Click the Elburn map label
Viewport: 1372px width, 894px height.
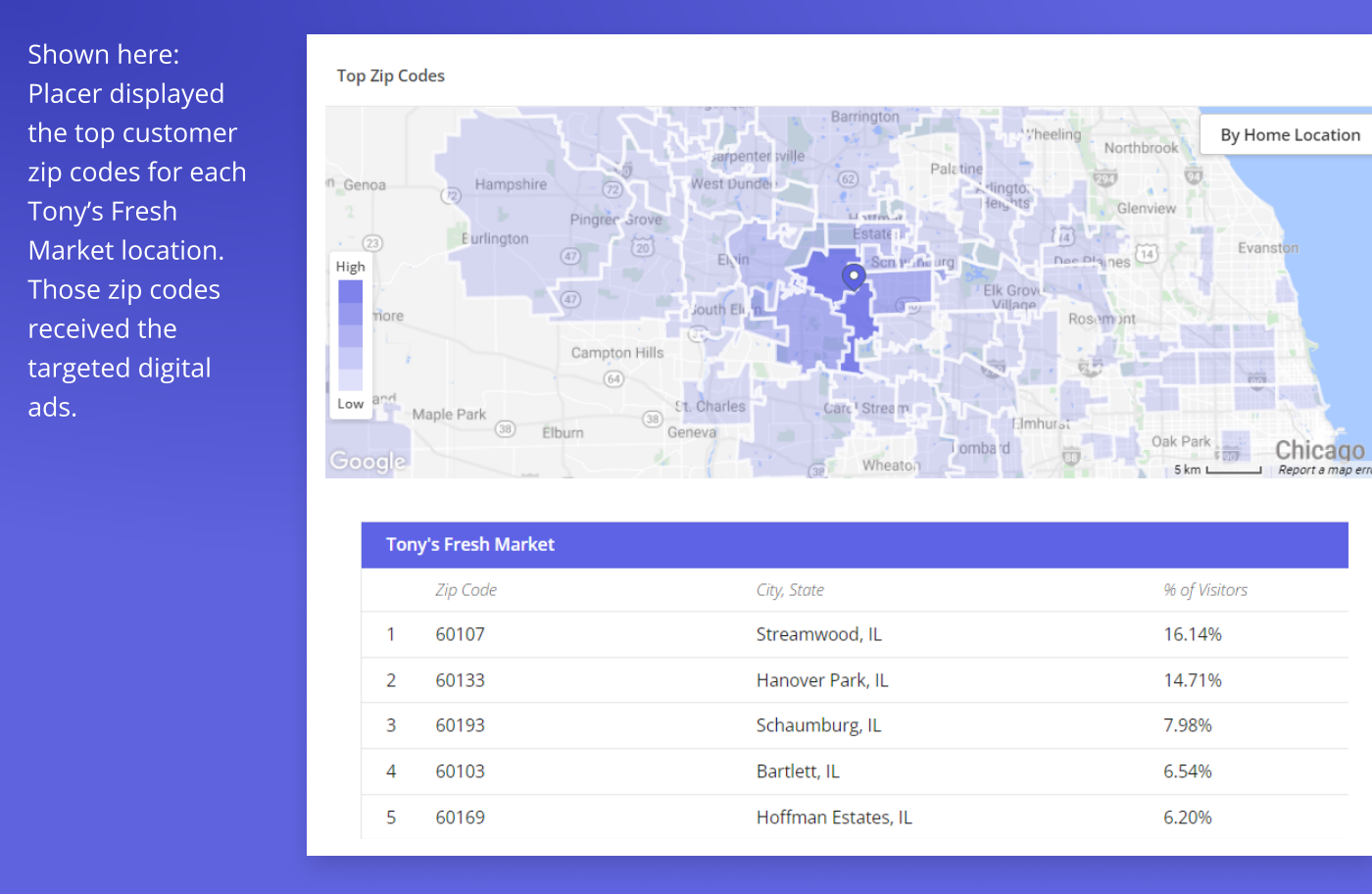[563, 433]
